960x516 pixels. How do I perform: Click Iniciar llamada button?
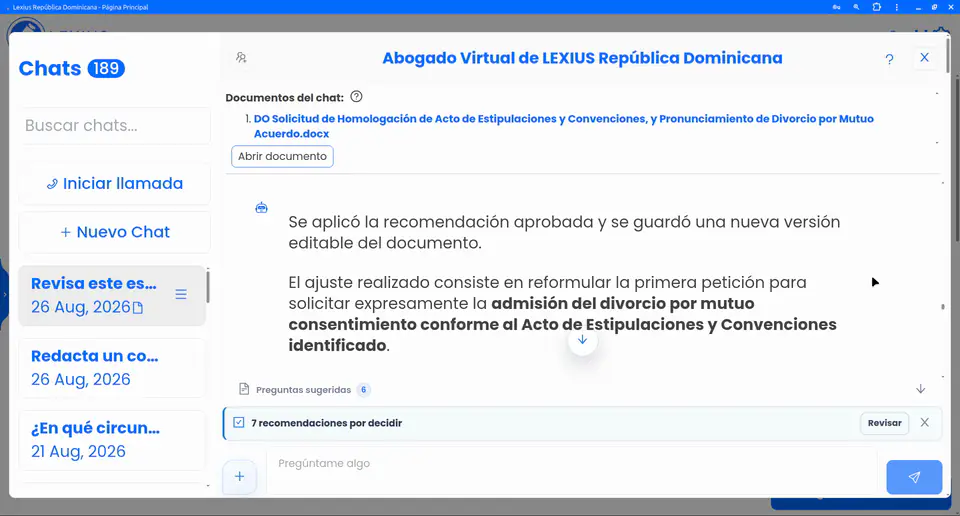tap(114, 184)
